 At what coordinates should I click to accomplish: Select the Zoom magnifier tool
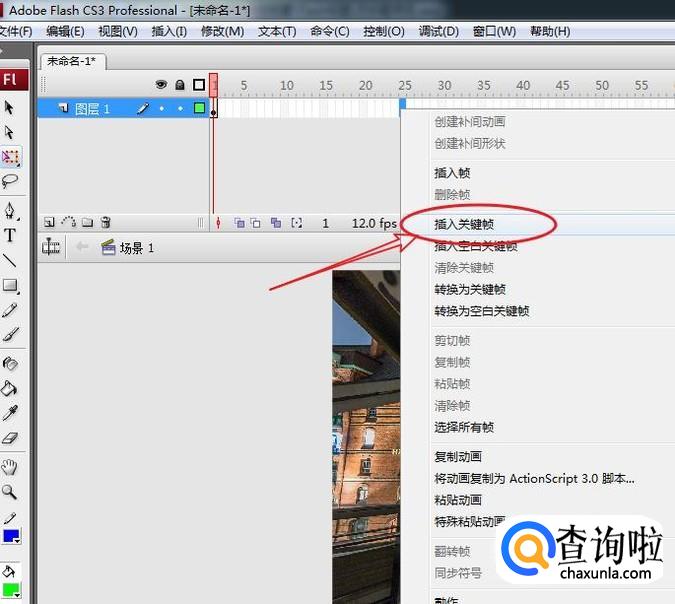pos(10,491)
